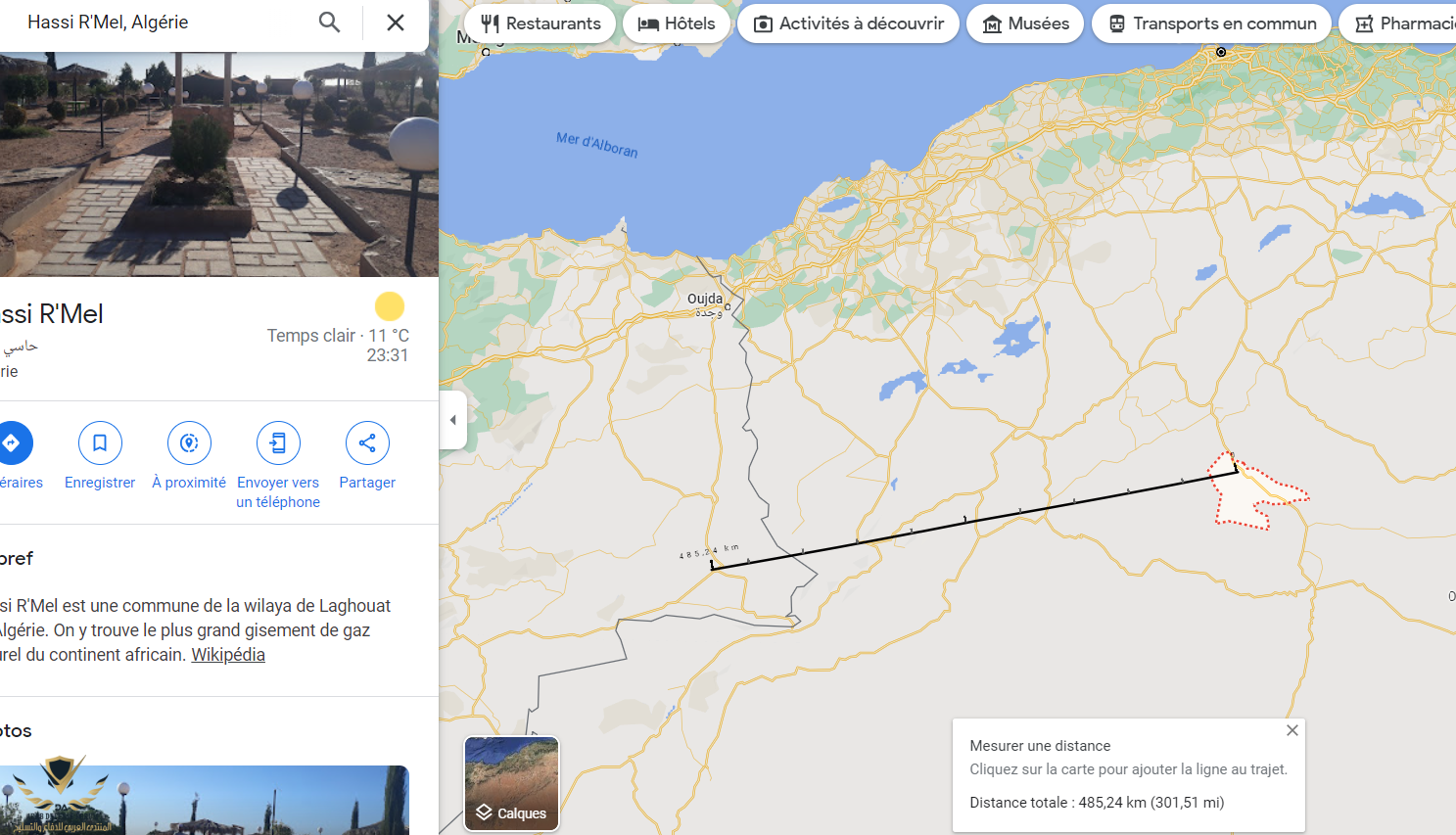Click Envoyer vers un téléphone icon
1456x835 pixels.
278,443
